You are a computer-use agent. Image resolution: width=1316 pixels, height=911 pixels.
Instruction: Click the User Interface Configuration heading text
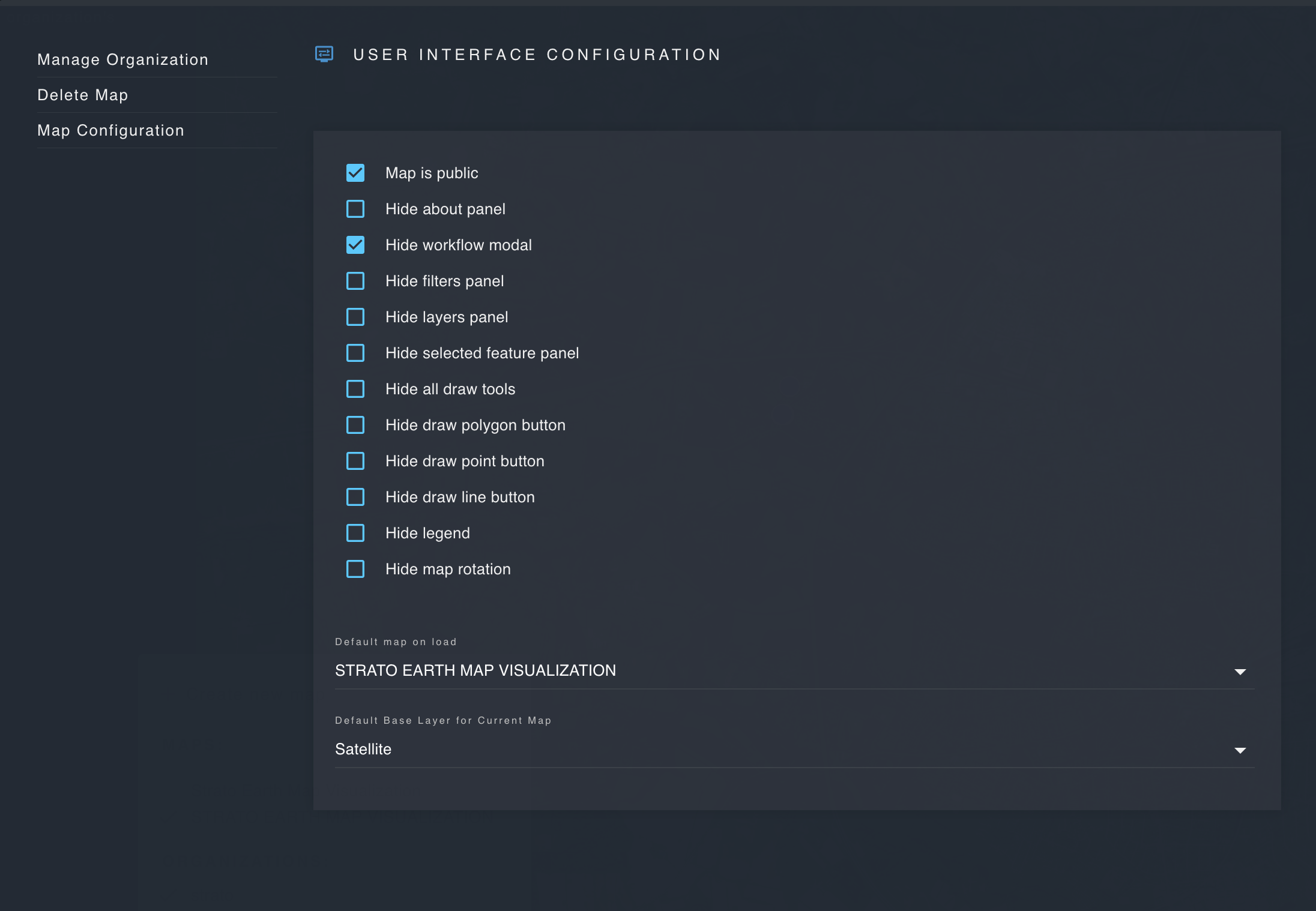pyautogui.click(x=537, y=55)
